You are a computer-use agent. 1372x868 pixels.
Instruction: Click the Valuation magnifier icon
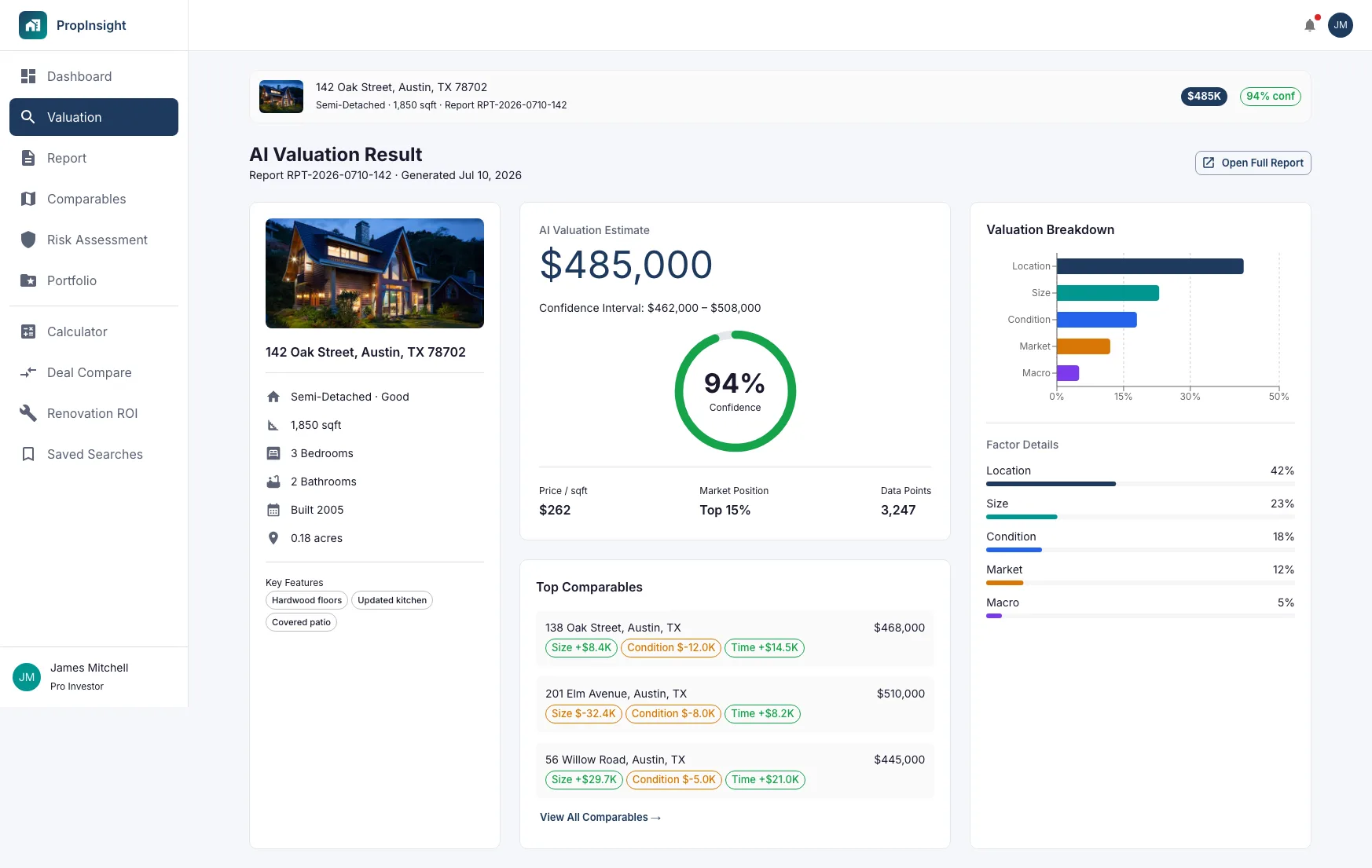(28, 117)
